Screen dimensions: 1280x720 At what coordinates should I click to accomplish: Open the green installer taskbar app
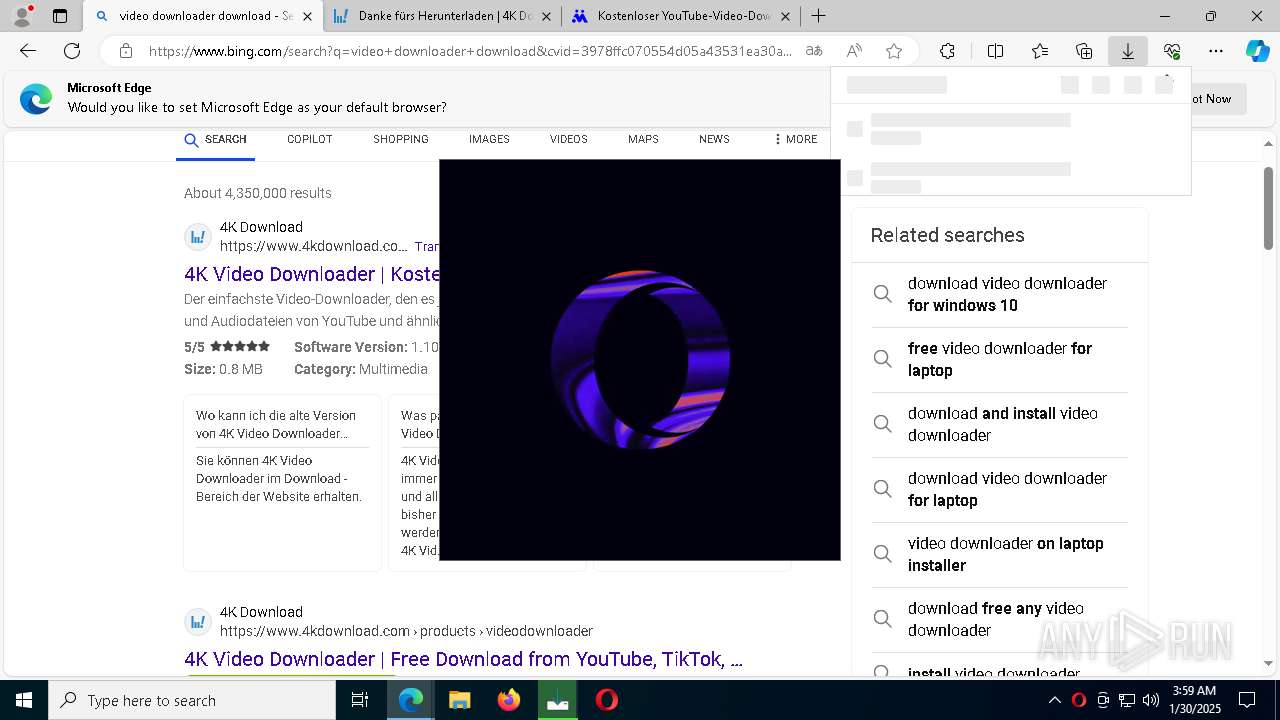[x=558, y=700]
